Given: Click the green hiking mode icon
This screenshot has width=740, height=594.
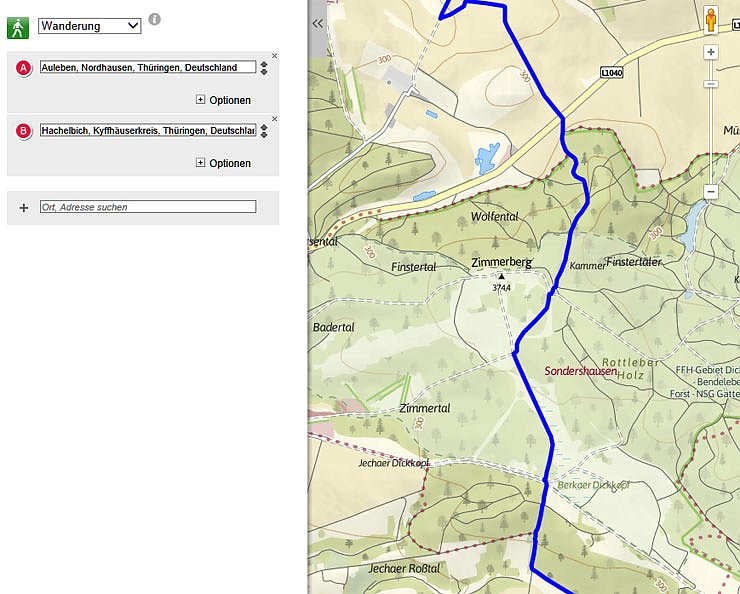Looking at the screenshot, I should [x=17, y=26].
